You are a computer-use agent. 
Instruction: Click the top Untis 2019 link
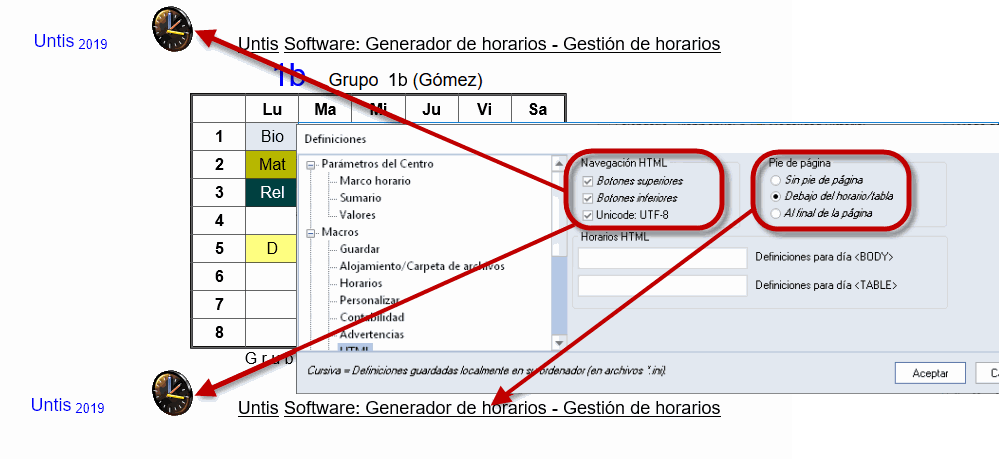pos(70,42)
